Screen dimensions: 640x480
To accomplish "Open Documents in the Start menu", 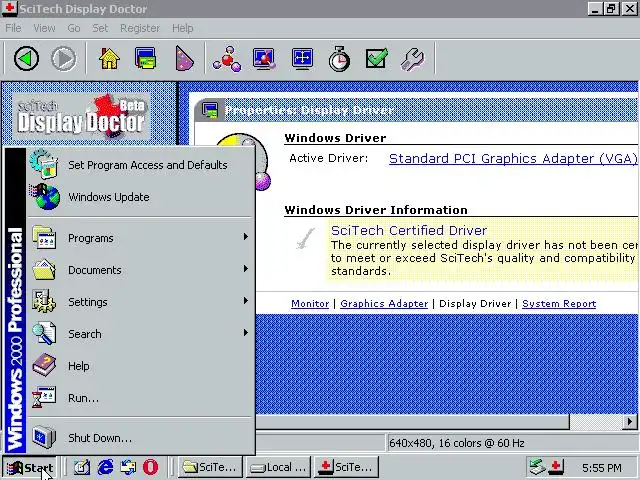I will (x=140, y=270).
